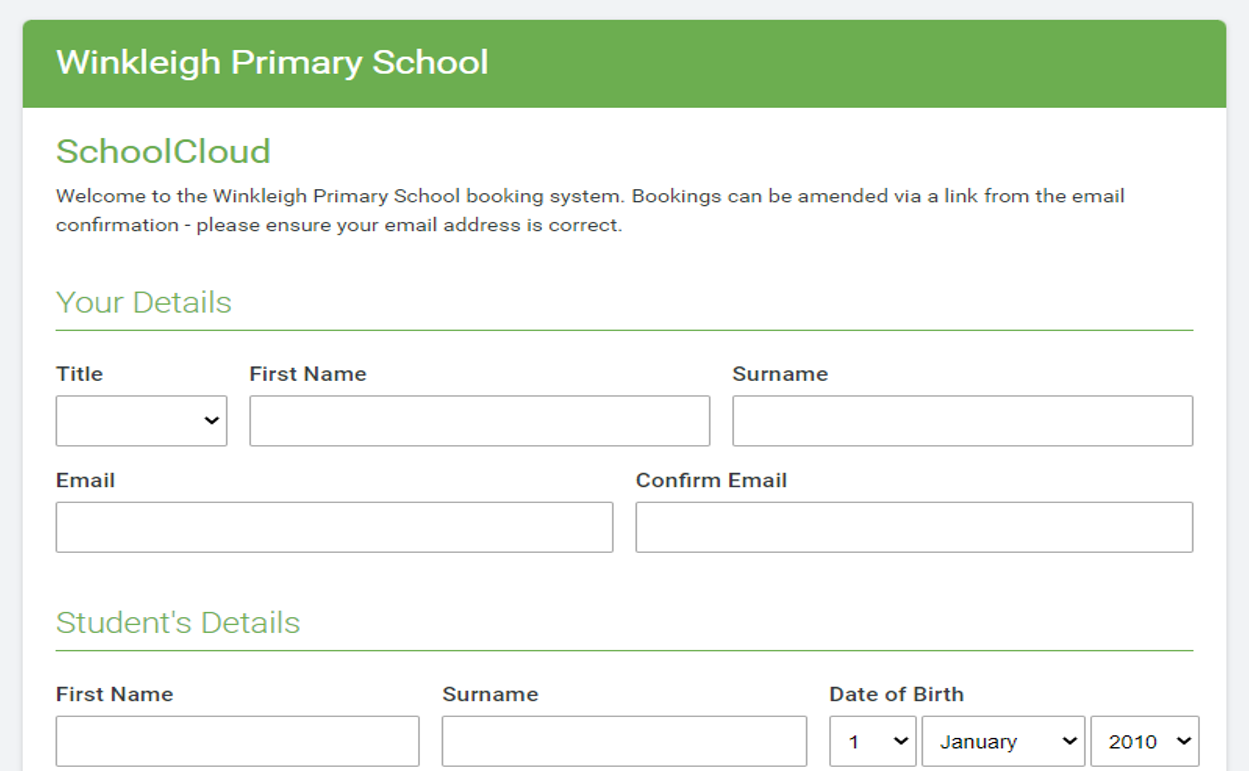Click the Date of Birth label
This screenshot has height=771, width=1249.
[896, 694]
